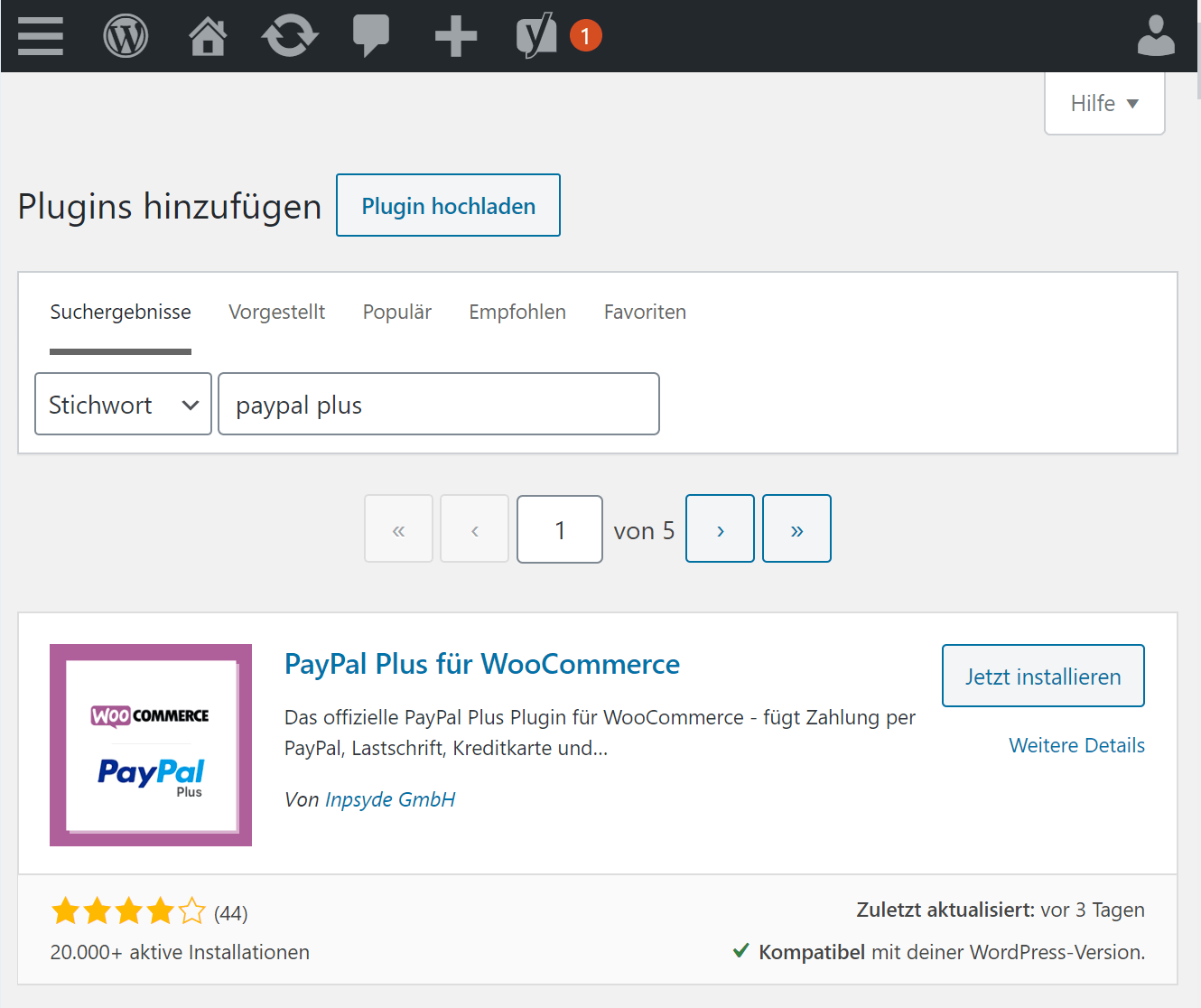
Task: Create new content with the plus icon
Action: [455, 36]
